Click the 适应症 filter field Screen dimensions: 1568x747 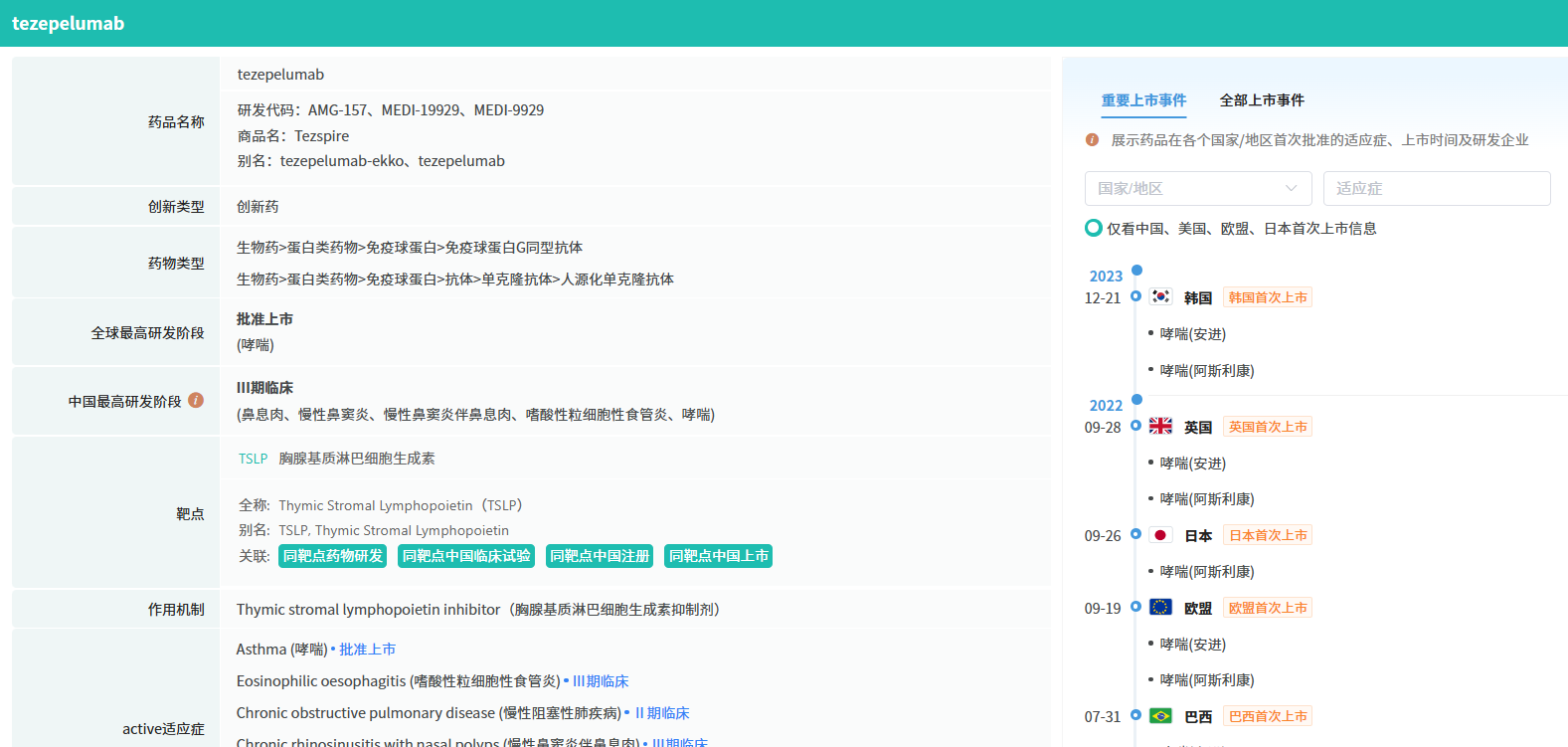tap(1436, 188)
